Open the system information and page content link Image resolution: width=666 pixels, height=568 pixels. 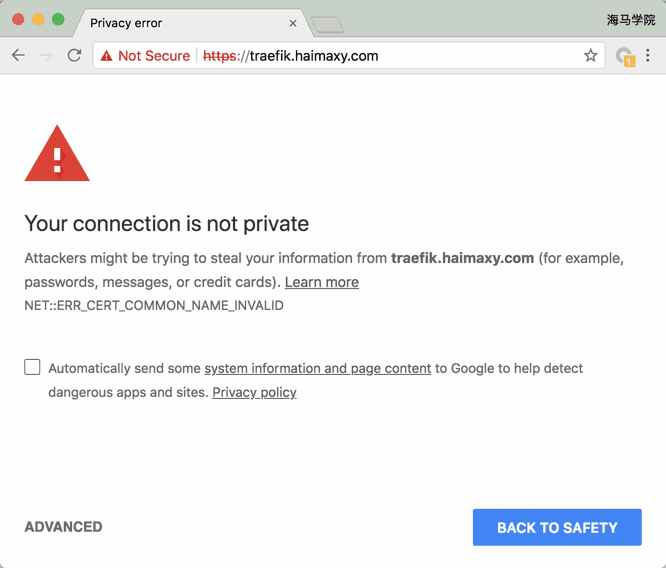318,368
